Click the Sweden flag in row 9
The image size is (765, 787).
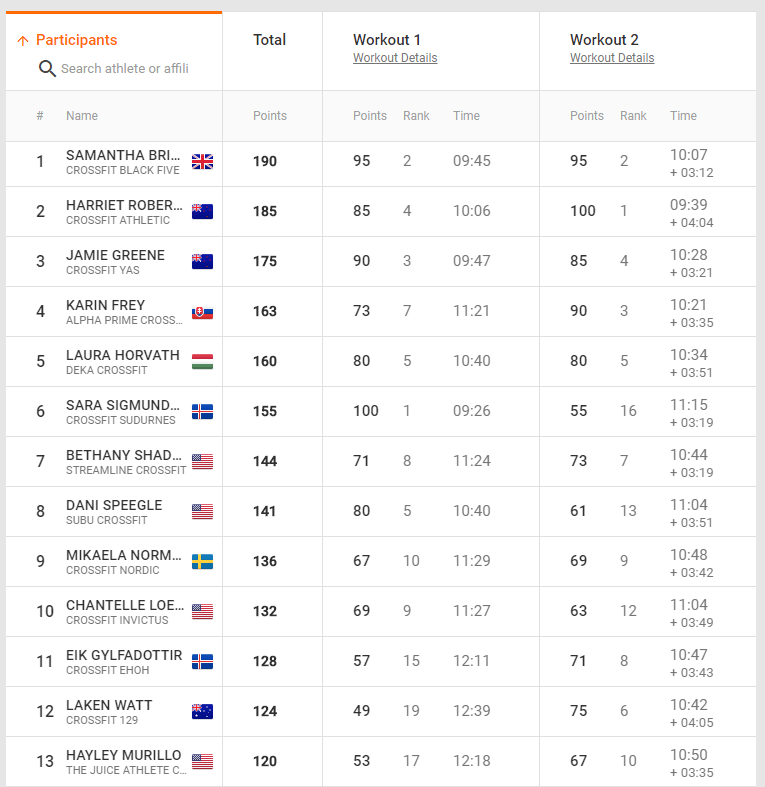point(202,562)
